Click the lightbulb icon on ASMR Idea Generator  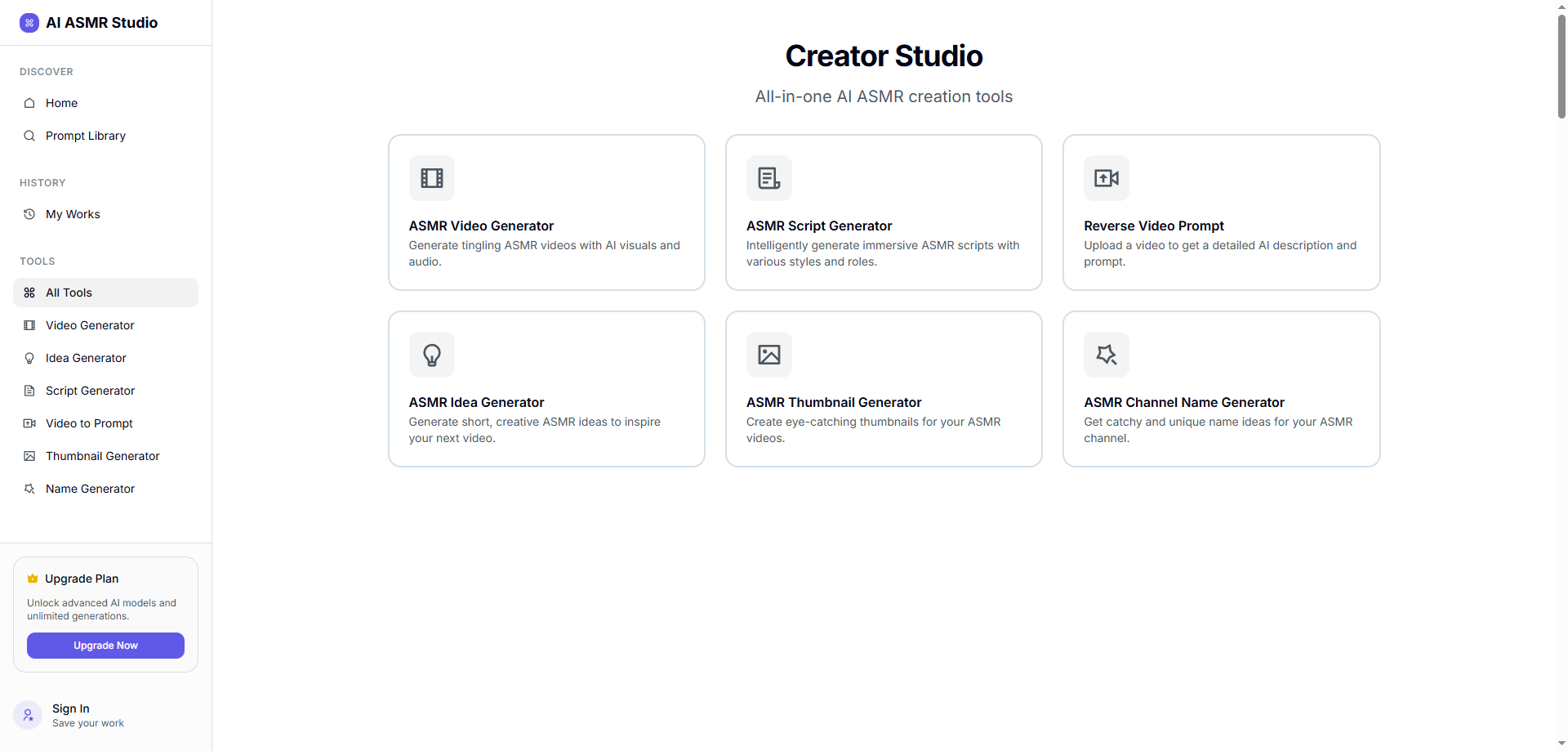(432, 355)
